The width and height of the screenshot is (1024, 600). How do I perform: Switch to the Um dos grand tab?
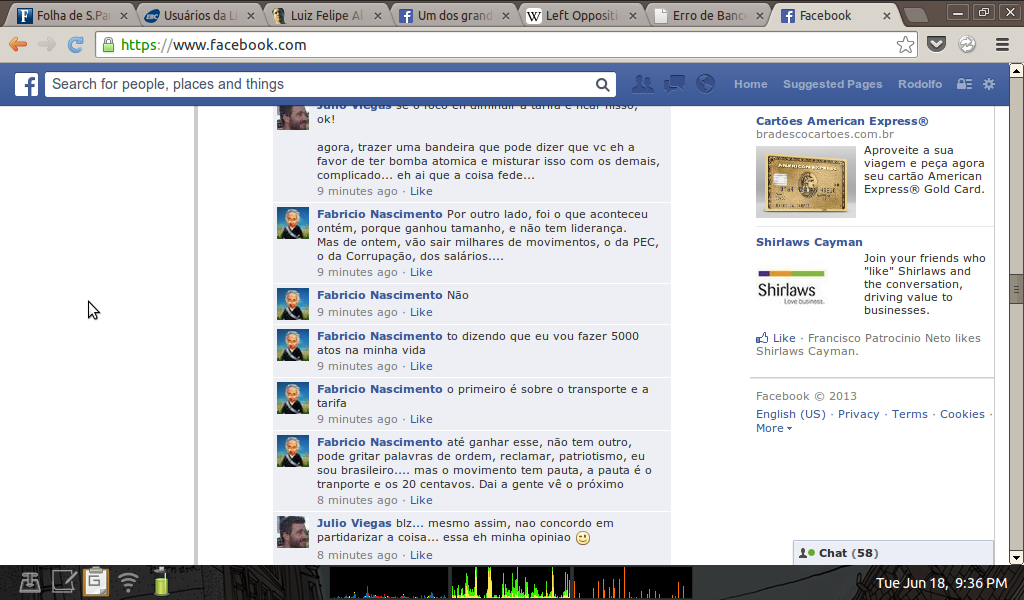click(454, 16)
